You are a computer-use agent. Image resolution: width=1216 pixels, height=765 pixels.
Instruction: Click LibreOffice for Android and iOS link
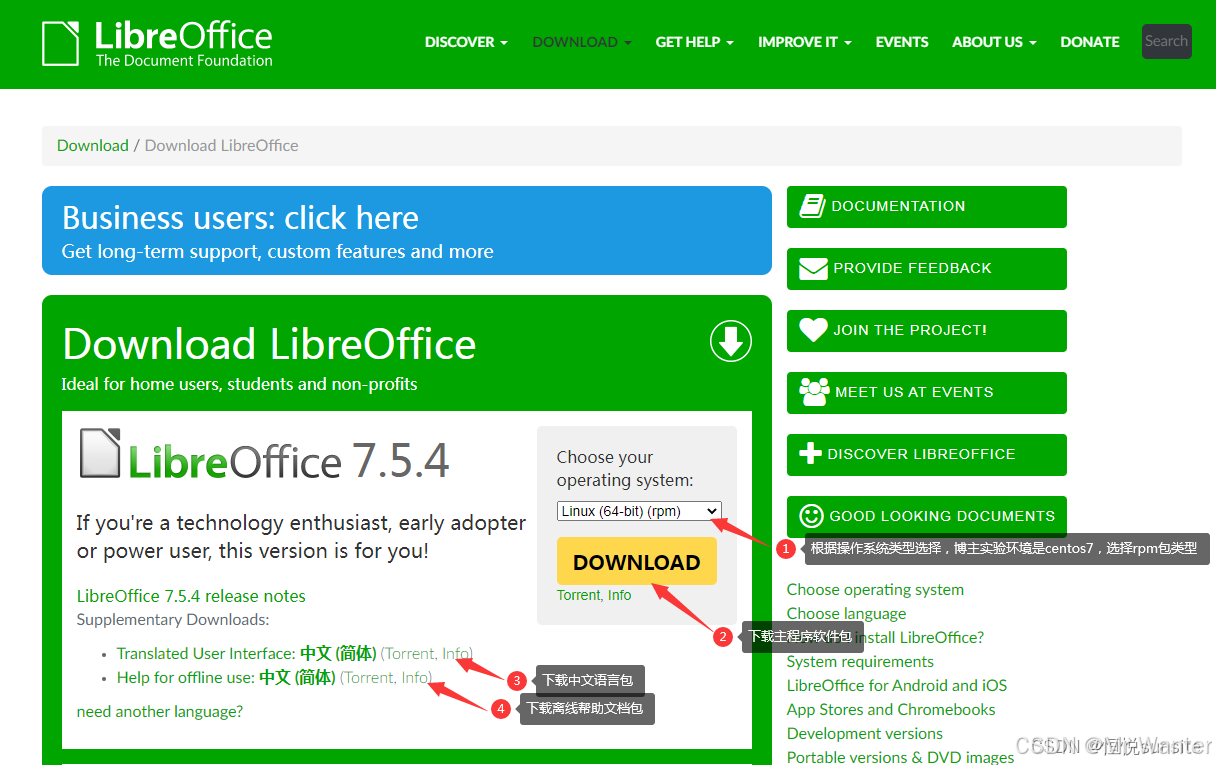pos(897,686)
